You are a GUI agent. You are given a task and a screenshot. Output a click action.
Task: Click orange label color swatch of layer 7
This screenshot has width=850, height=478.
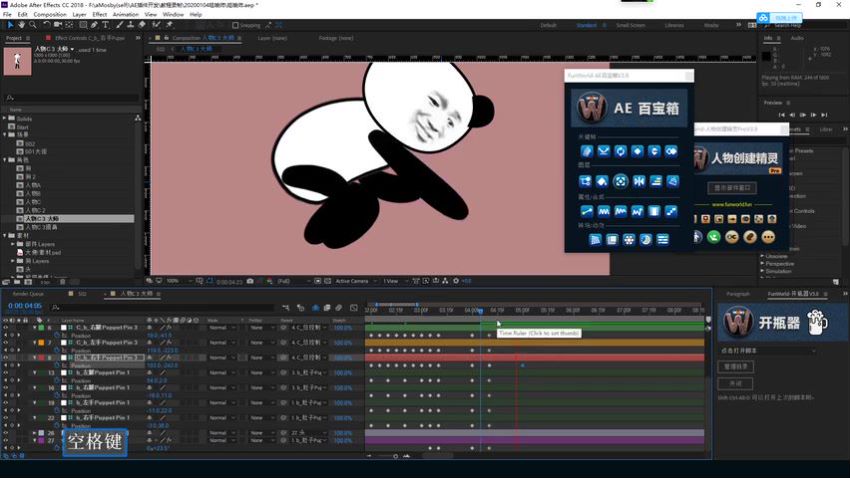coord(41,343)
